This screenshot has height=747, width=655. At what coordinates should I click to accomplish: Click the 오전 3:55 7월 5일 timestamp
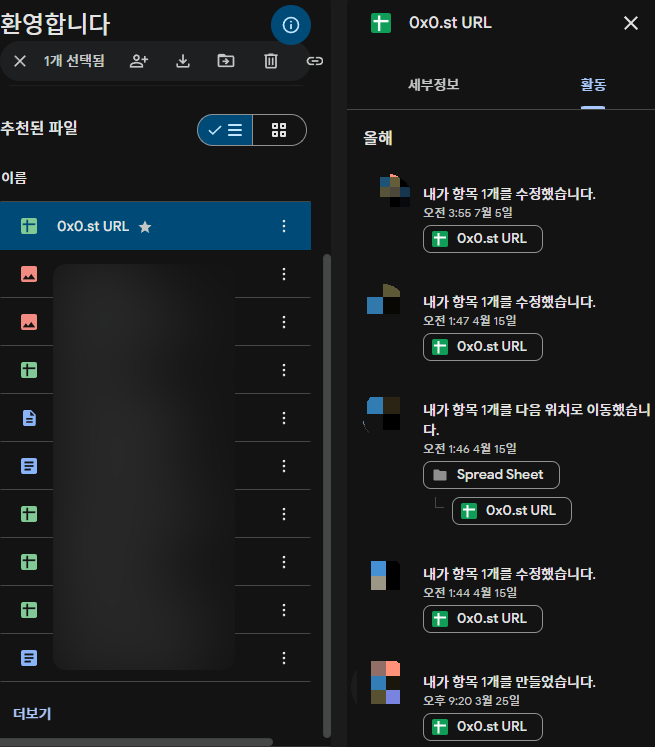coord(468,212)
